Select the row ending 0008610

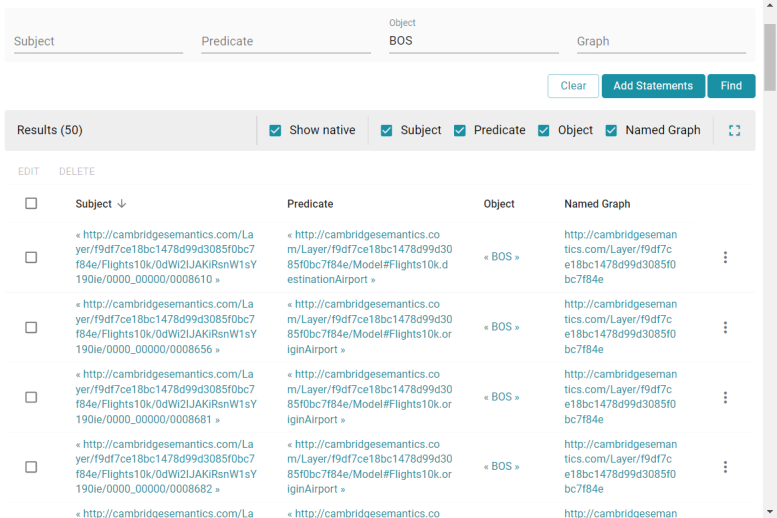click(x=31, y=257)
